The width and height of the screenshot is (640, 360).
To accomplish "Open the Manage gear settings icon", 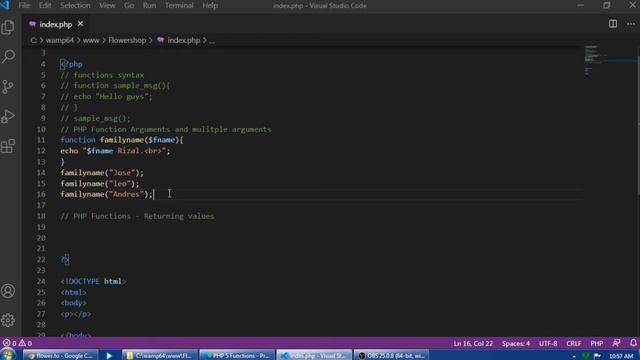I will pyautogui.click(x=8, y=320).
